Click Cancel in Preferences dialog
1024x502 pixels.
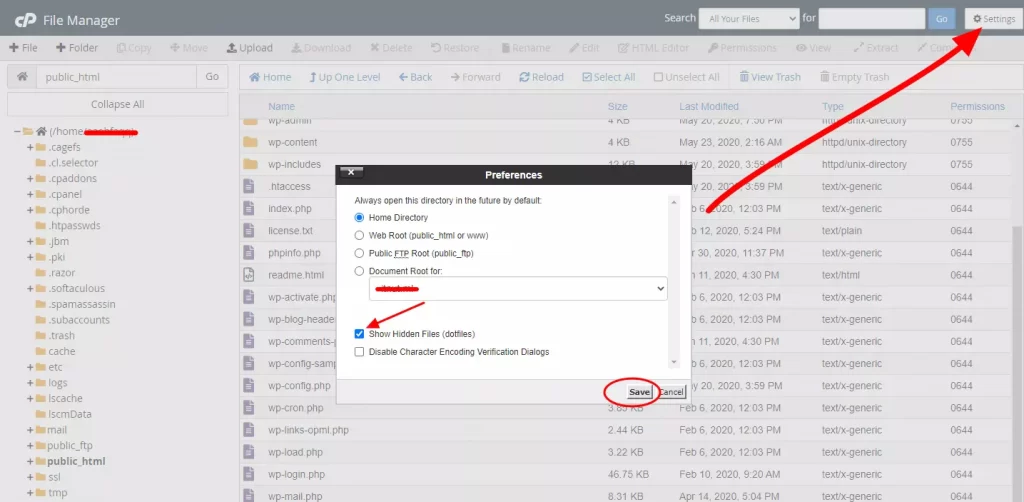pos(671,392)
